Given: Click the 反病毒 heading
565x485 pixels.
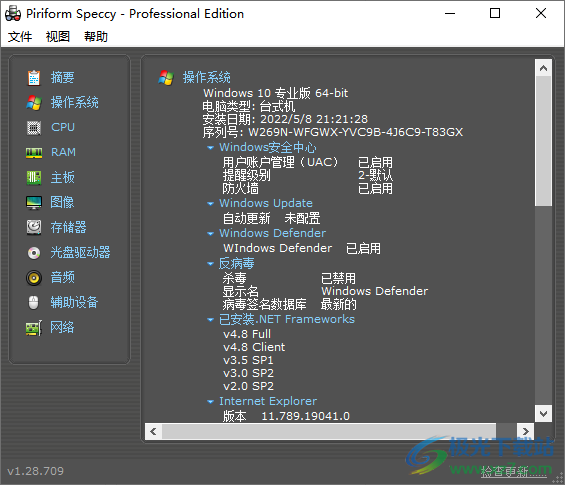Looking at the screenshot, I should tap(236, 263).
